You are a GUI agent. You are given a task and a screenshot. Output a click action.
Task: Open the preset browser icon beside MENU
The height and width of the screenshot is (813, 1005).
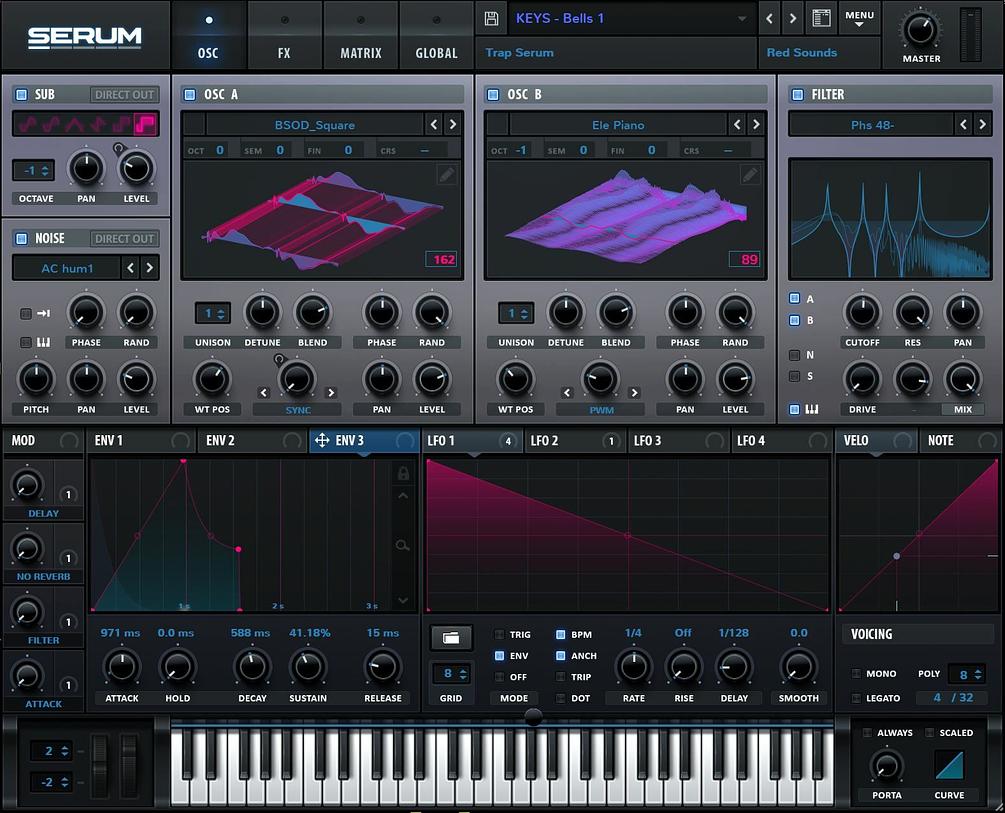[821, 18]
